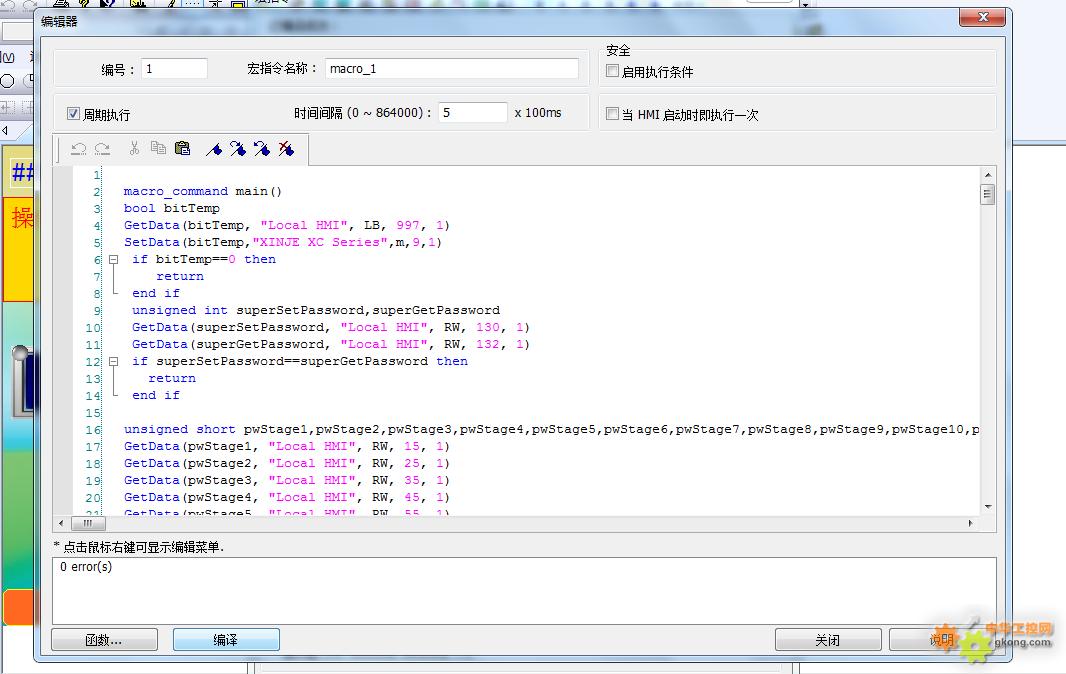Click GetData pwStage3 RW 35 line

(286, 480)
